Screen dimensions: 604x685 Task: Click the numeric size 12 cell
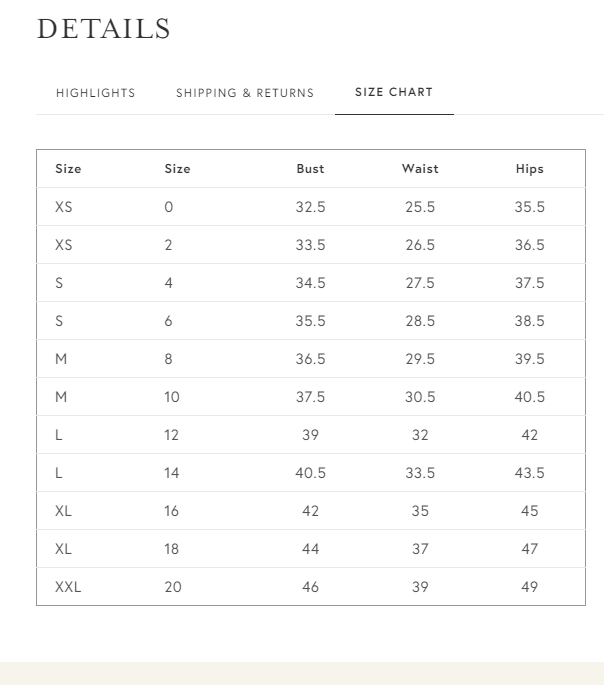[172, 435]
